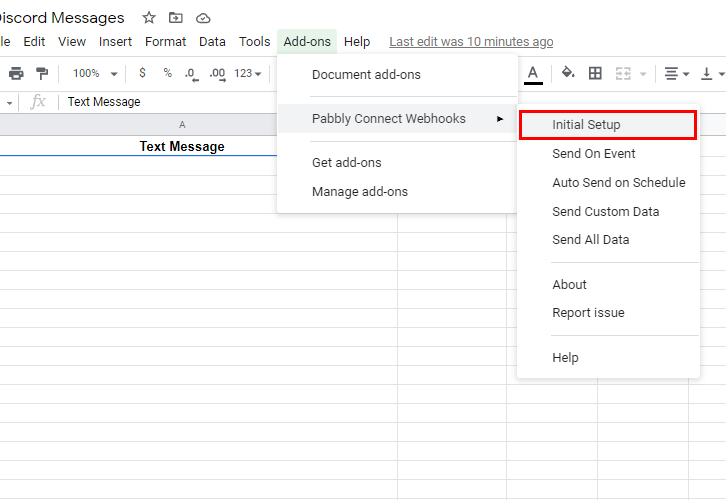Expand the name box dropdown arrow
The width and height of the screenshot is (726, 500).
point(9,103)
